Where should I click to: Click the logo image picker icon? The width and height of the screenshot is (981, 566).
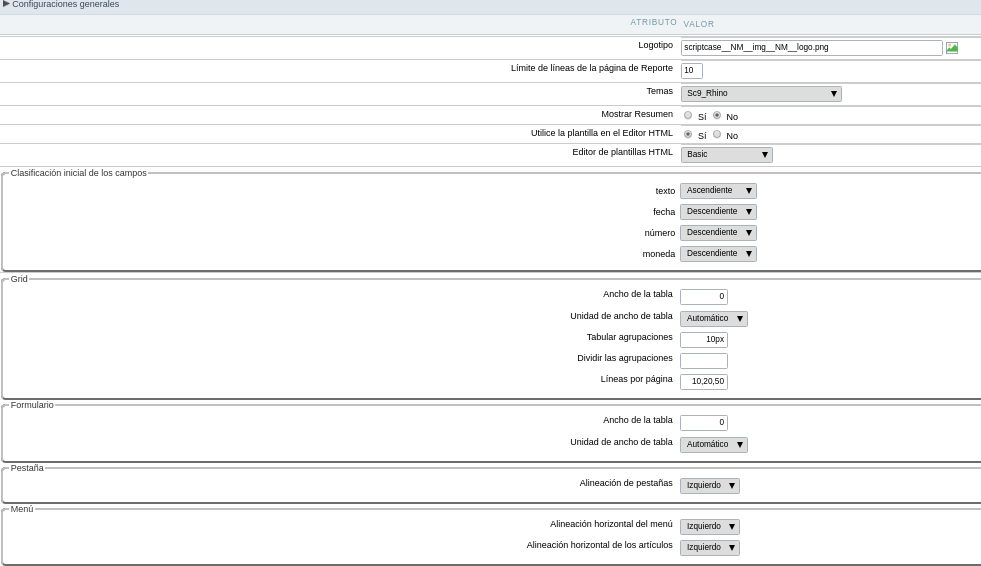coord(952,48)
